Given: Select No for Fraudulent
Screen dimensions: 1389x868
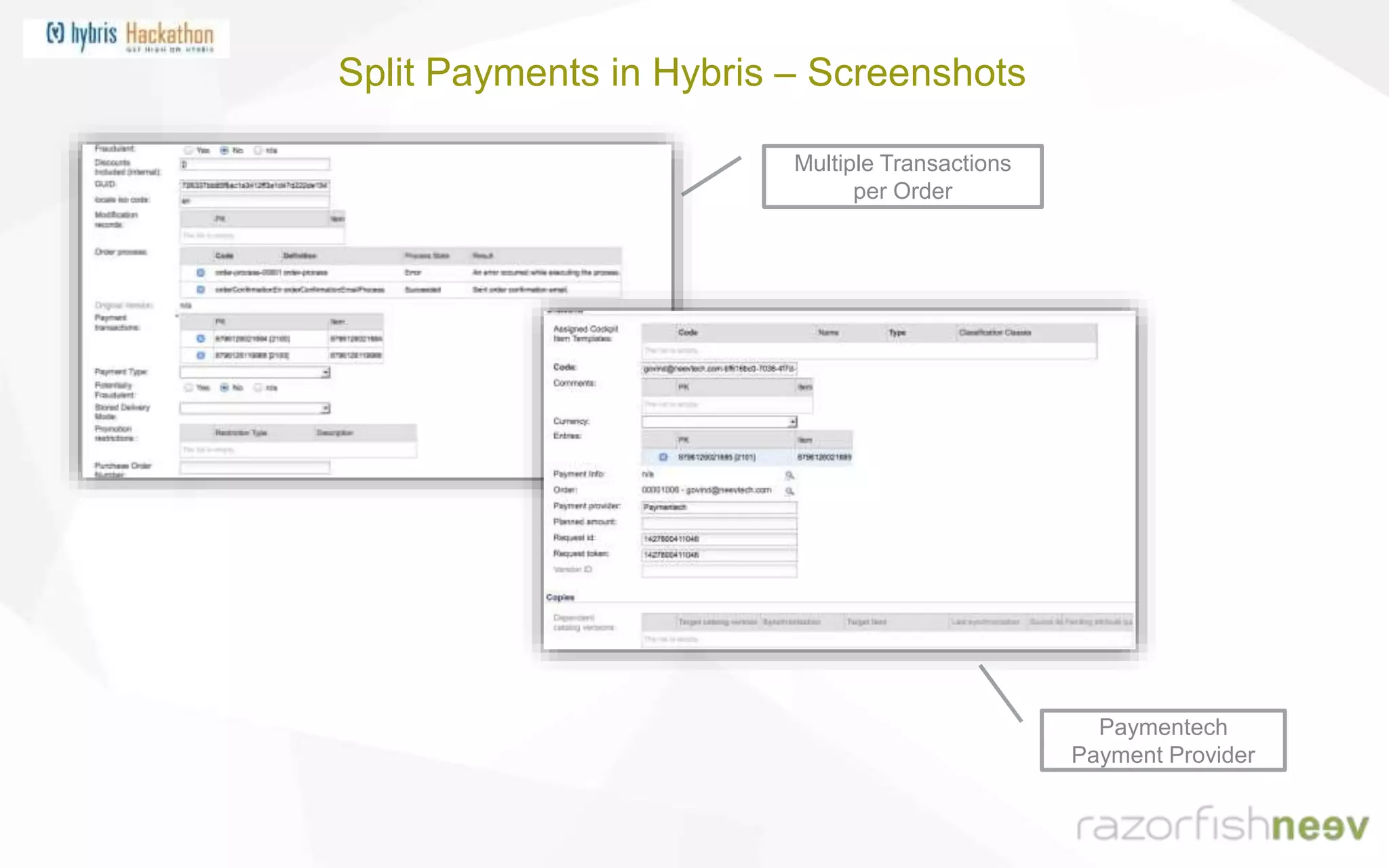Looking at the screenshot, I should [x=224, y=151].
